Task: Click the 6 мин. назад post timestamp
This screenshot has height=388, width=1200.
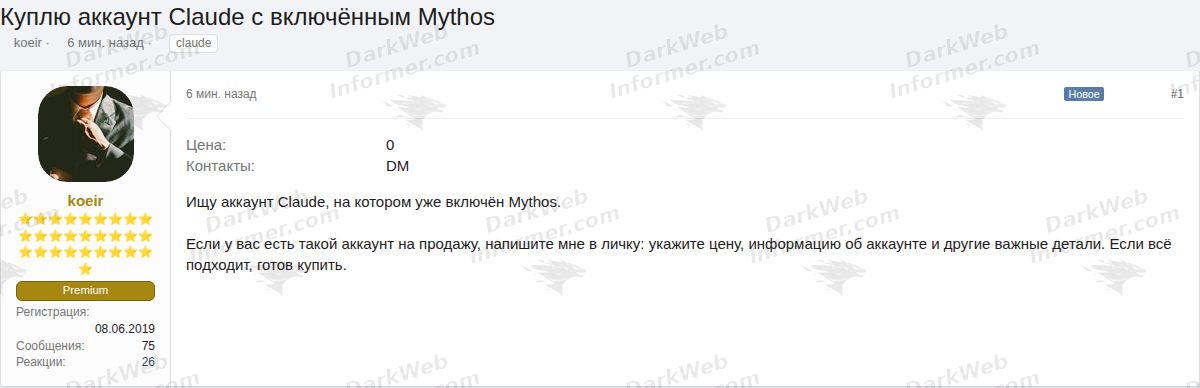Action: [x=221, y=94]
